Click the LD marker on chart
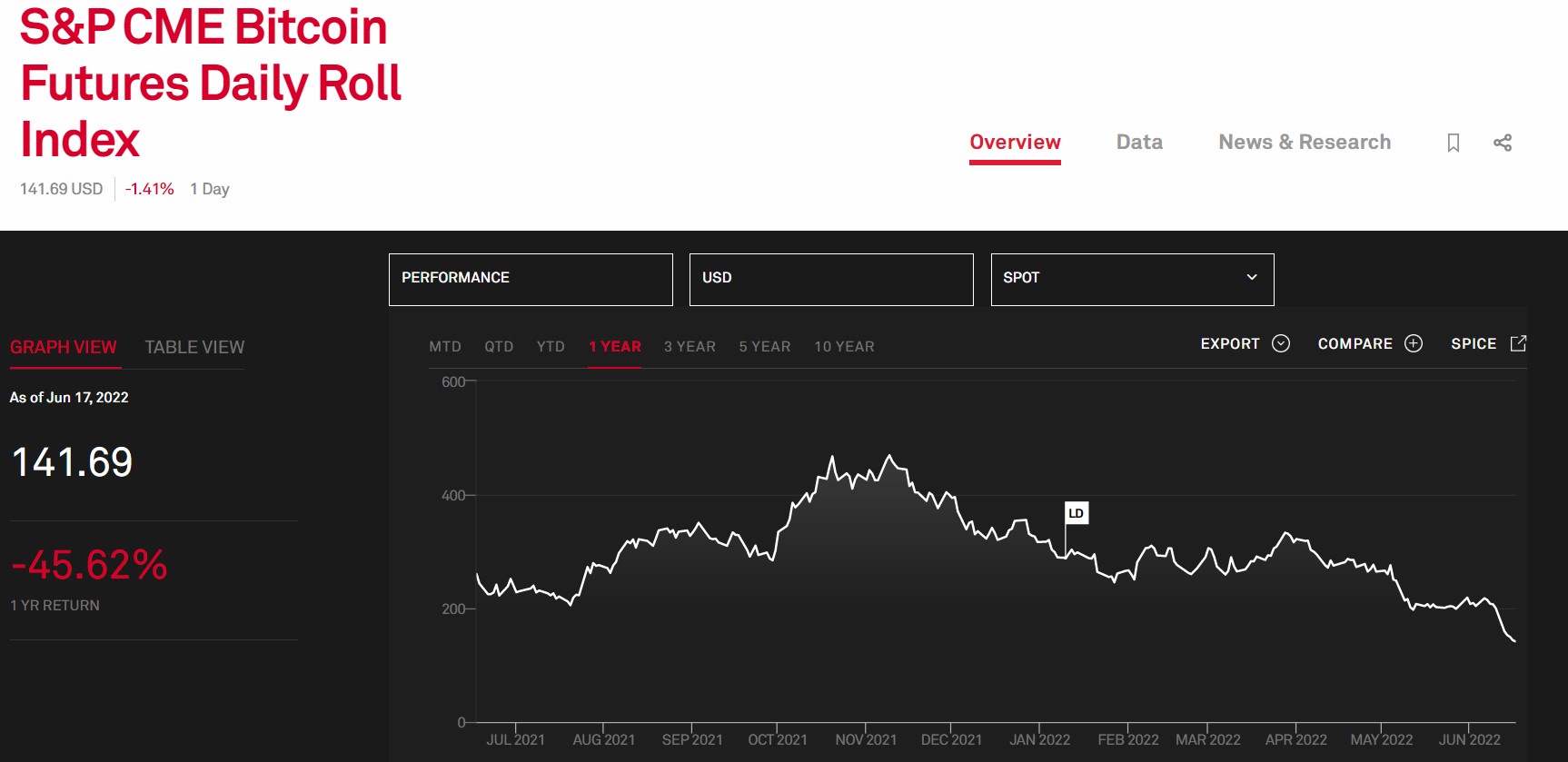The width and height of the screenshot is (1568, 762). 1076,513
